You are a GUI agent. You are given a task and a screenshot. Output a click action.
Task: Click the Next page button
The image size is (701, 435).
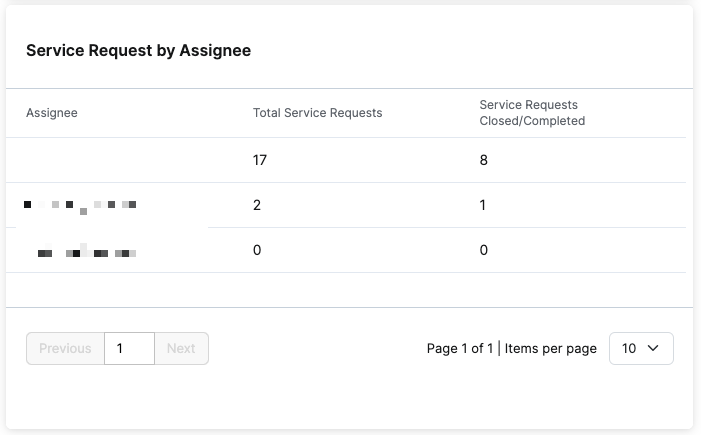coord(181,348)
